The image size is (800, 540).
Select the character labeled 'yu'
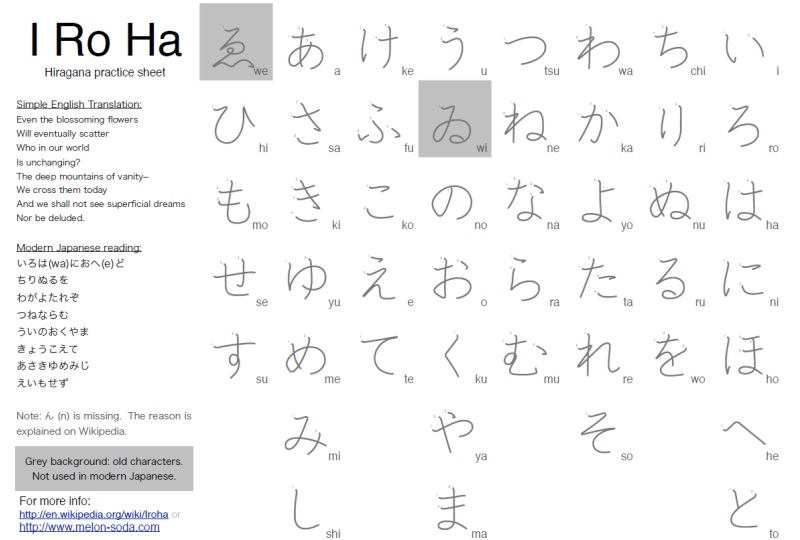click(x=307, y=277)
